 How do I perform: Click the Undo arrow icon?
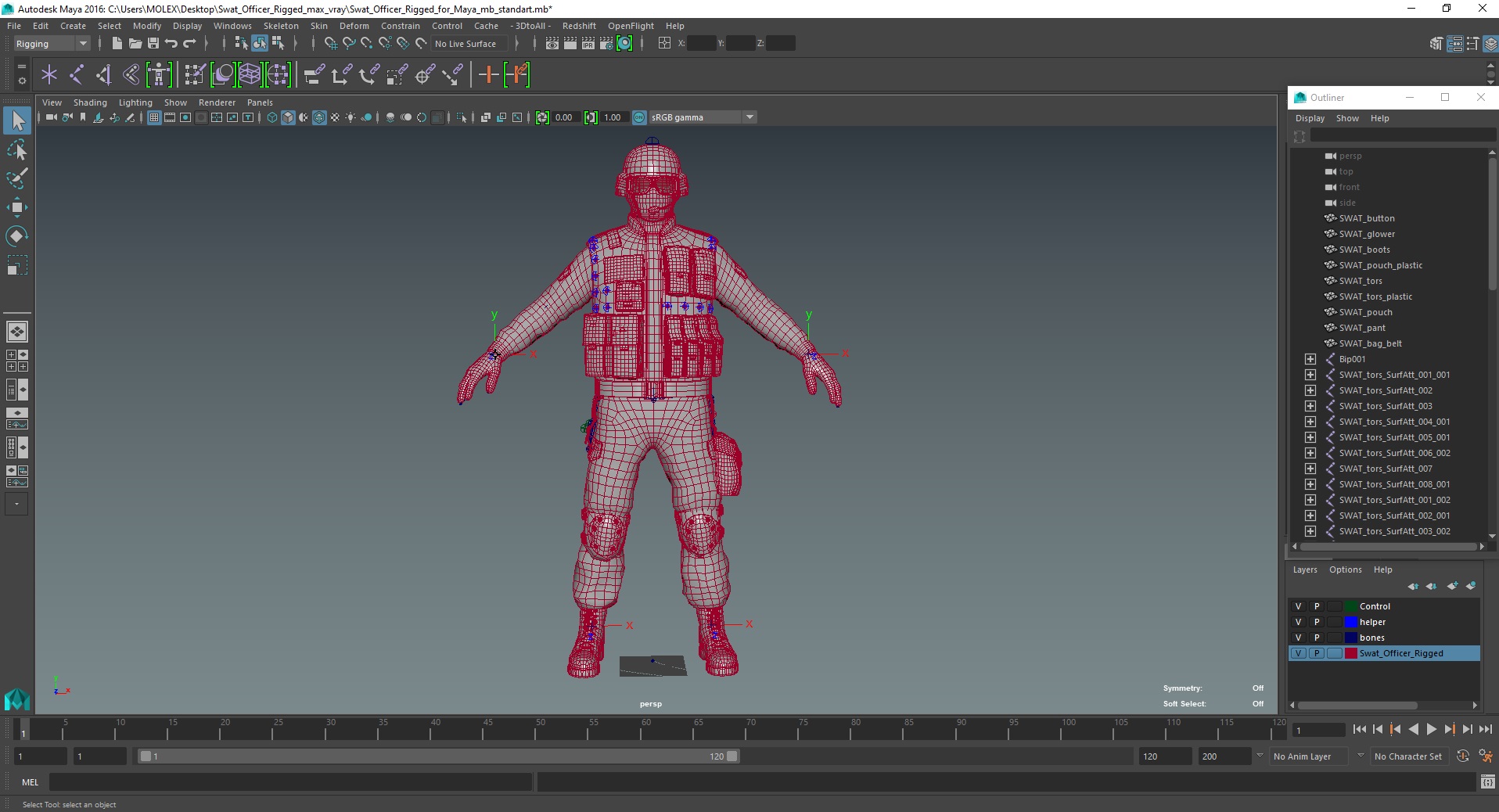[x=171, y=44]
